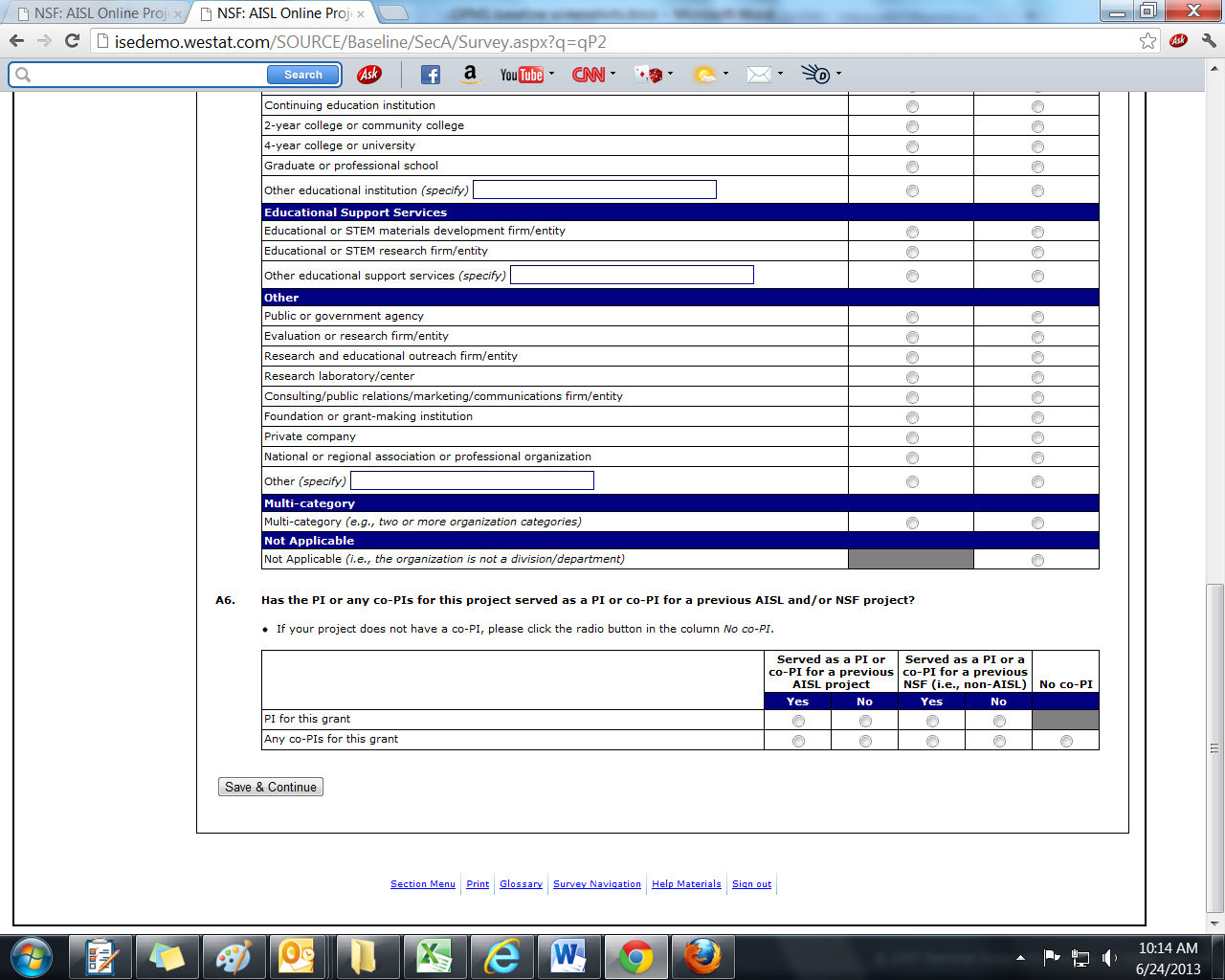Open a new browser tab

[x=393, y=12]
